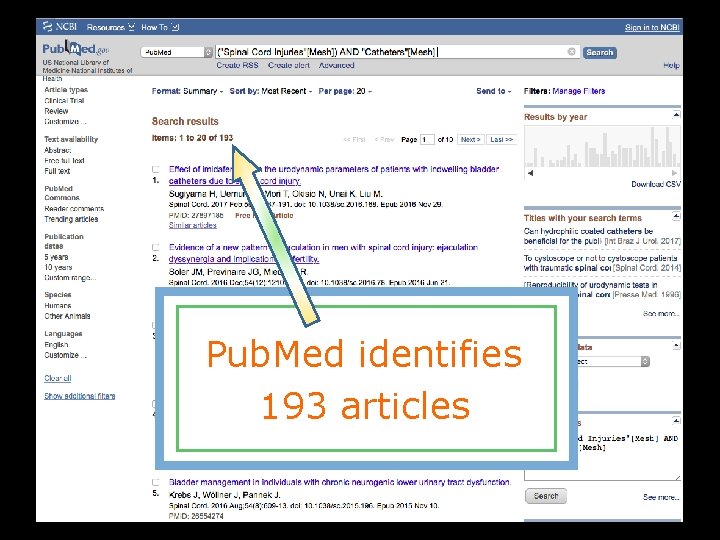Open the article 1 title about imidafenacin
Viewport: 720px width, 540px height.
click(333, 175)
